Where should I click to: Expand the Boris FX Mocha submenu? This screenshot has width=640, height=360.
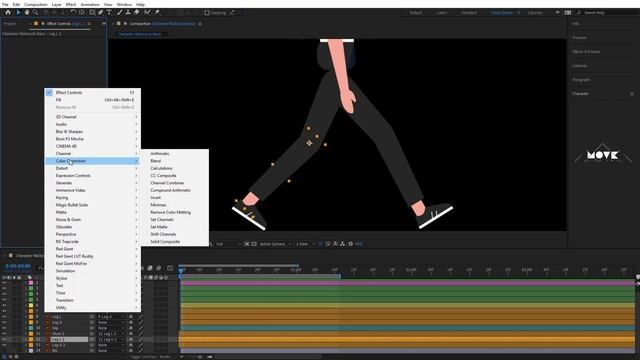pos(93,139)
